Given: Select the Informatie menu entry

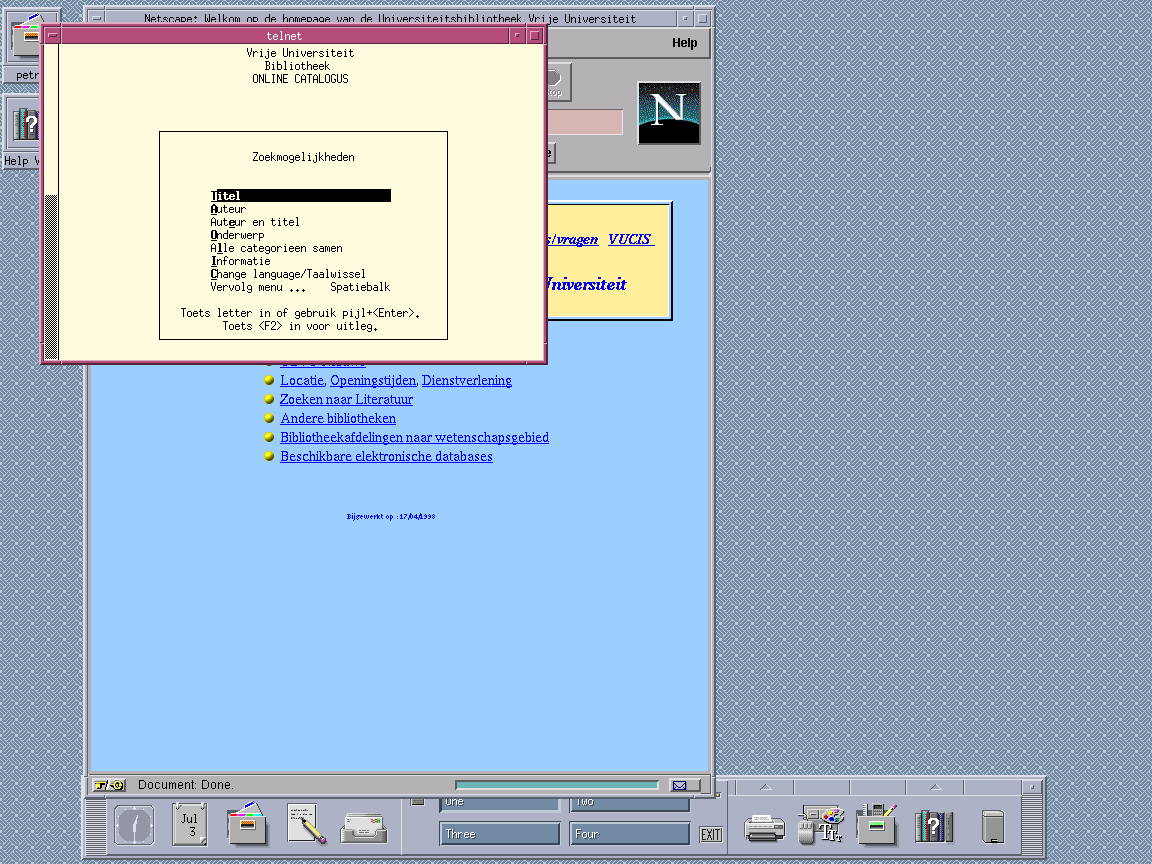Looking at the screenshot, I should coord(240,261).
